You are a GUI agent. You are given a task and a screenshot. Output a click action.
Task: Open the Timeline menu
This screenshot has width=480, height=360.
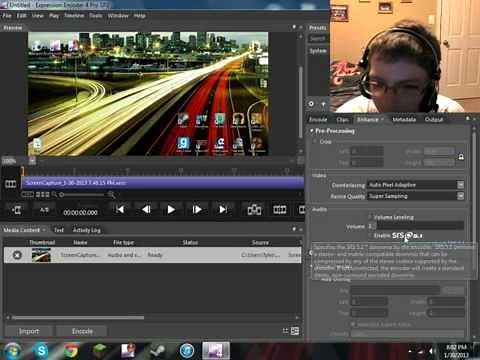coord(74,16)
